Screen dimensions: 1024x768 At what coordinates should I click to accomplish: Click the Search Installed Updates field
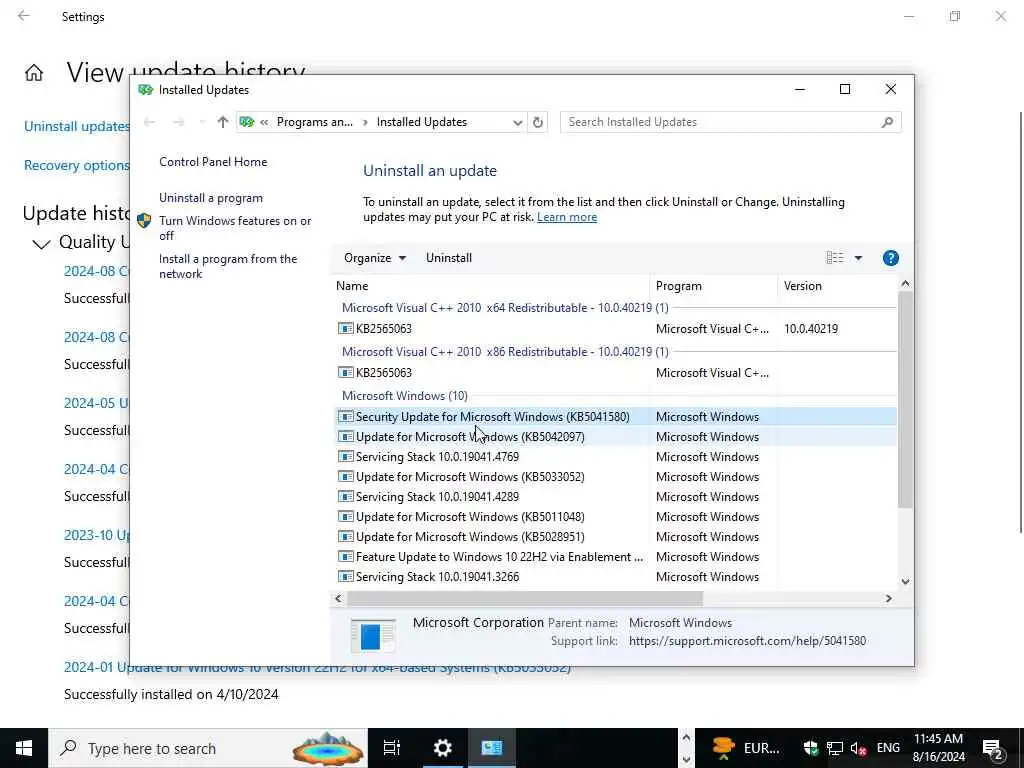click(722, 122)
